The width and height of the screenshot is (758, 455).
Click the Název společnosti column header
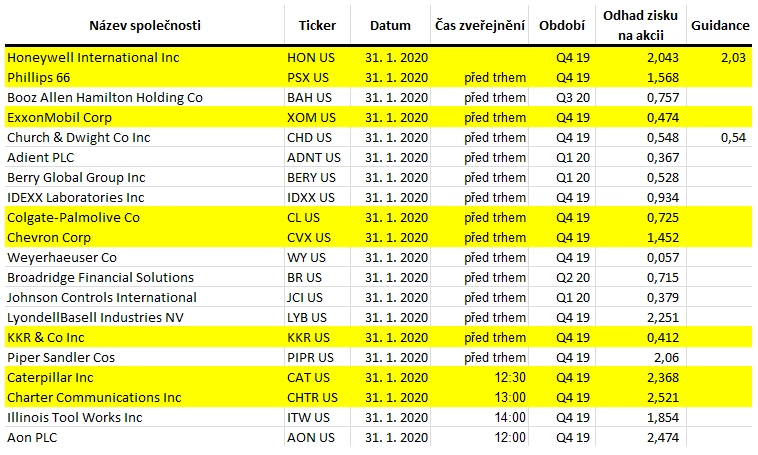point(145,25)
